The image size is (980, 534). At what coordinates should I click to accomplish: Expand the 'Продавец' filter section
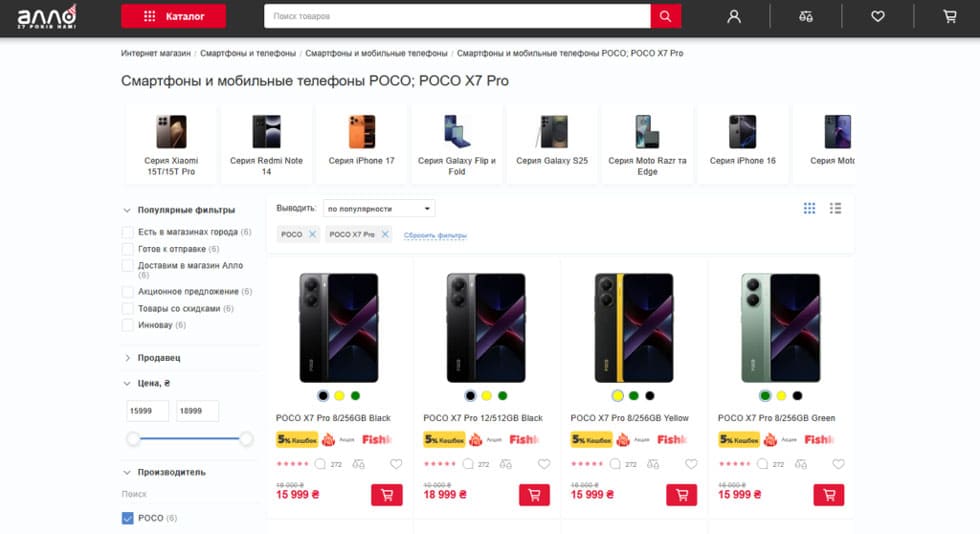point(158,358)
